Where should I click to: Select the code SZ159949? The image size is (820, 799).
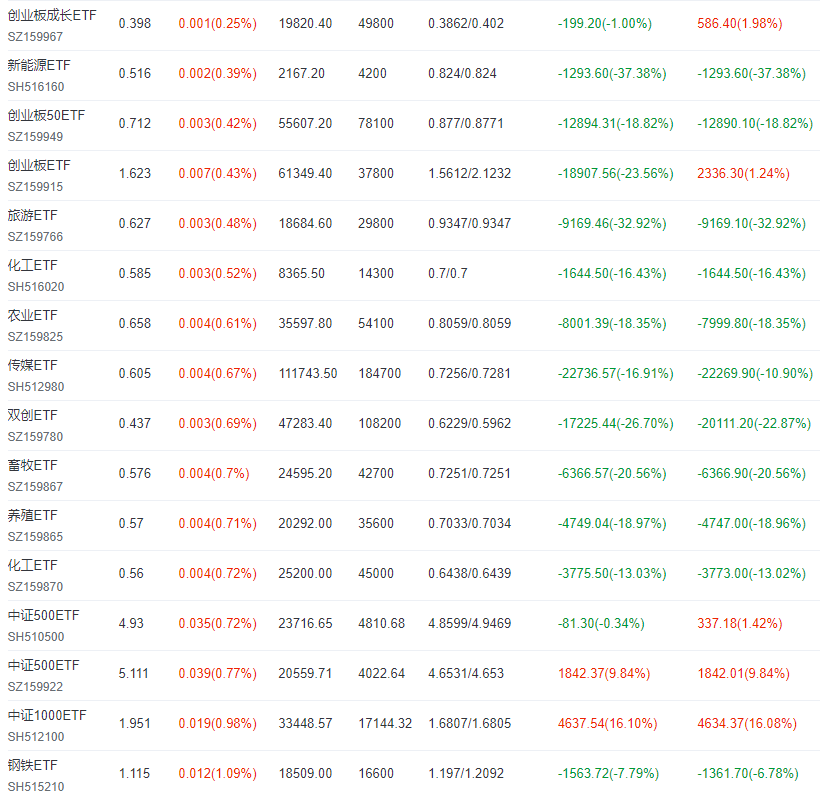(35, 137)
